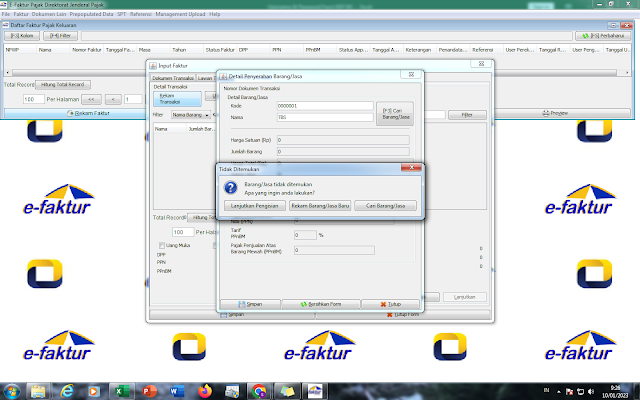Viewport: 640px width, 400px height.
Task: Click the horizontal scrollbar of the faktur table
Action: [x=314, y=73]
